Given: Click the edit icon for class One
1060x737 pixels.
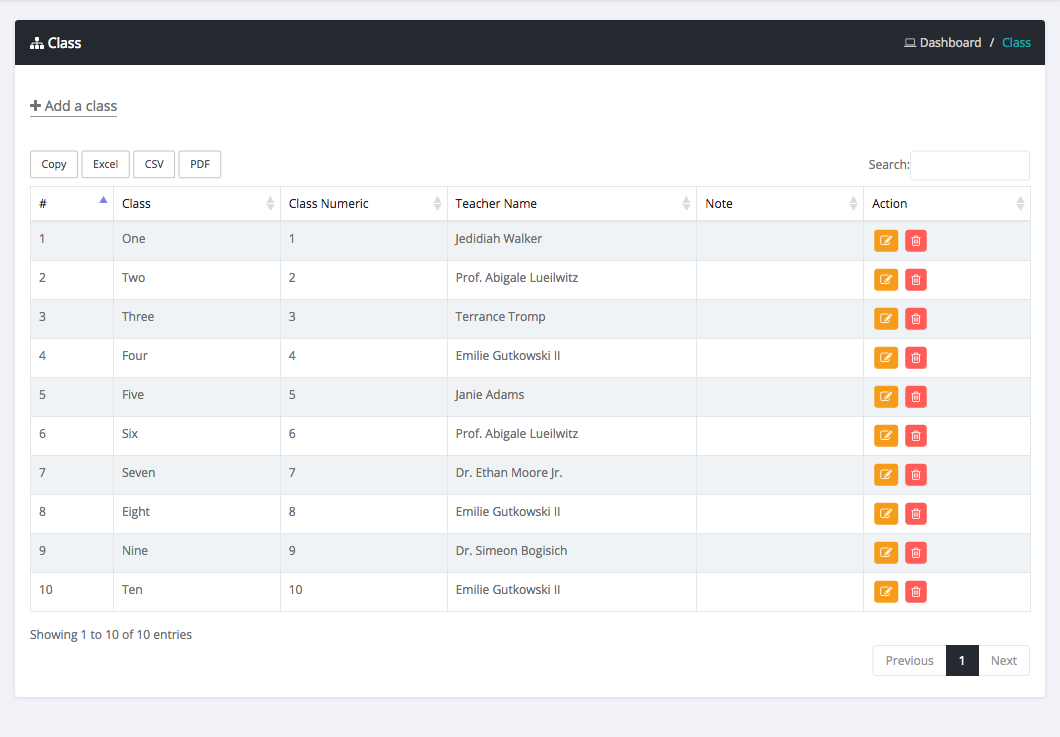Looking at the screenshot, I should pos(885,240).
